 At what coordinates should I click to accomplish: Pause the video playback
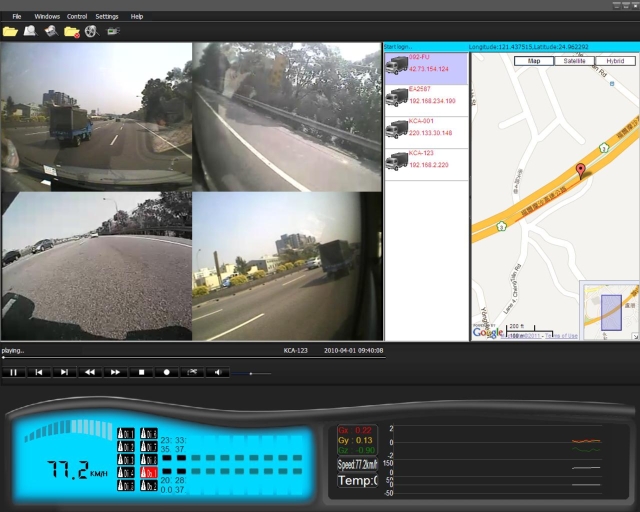point(14,372)
